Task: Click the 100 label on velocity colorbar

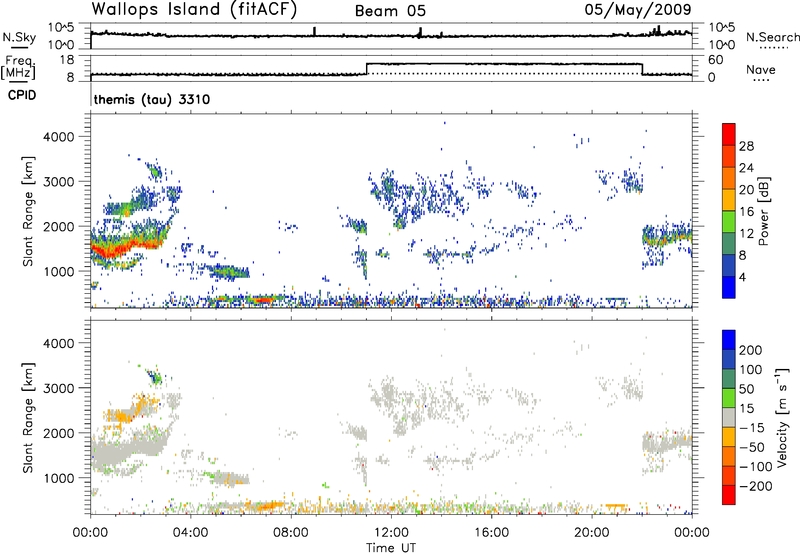Action: coord(751,370)
